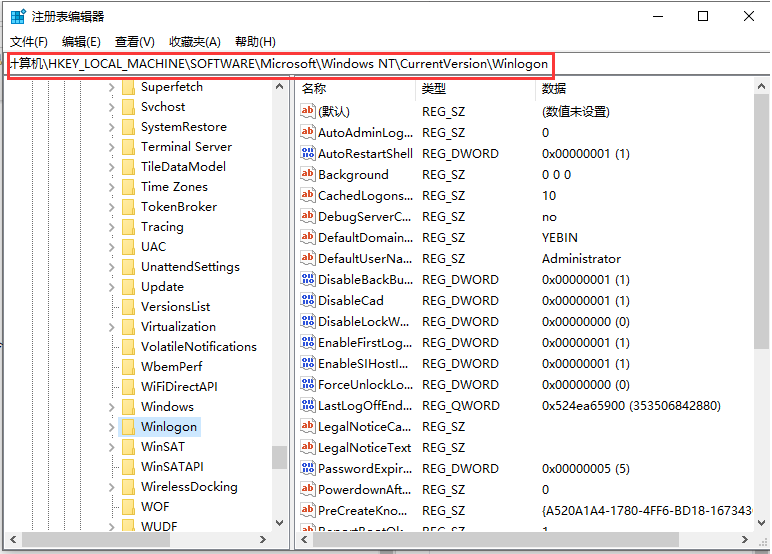
Task: Click the WinSAT folder icon
Action: pyautogui.click(x=128, y=447)
